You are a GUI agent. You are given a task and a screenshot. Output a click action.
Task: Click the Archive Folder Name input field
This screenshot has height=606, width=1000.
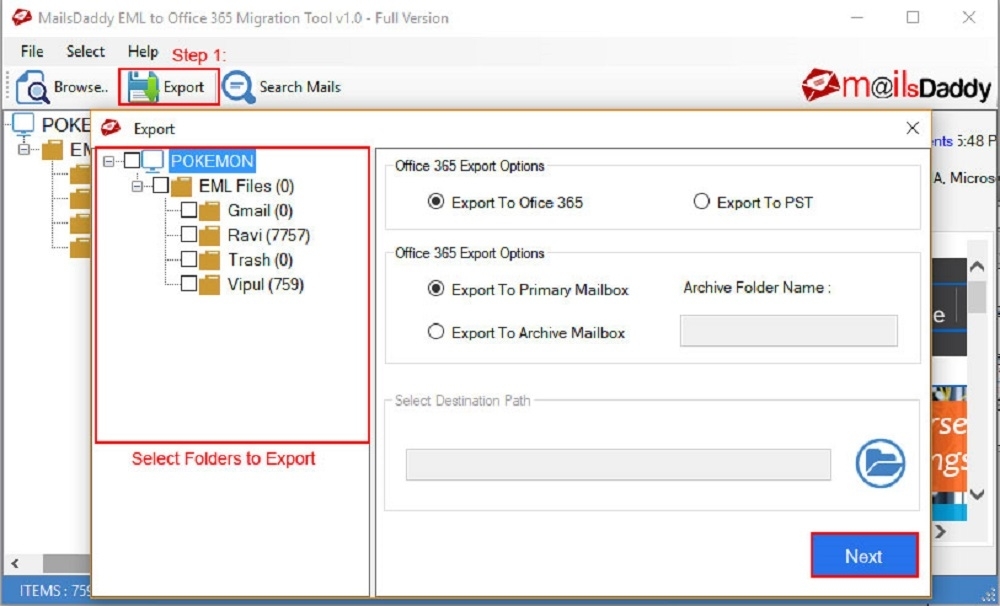tap(788, 330)
